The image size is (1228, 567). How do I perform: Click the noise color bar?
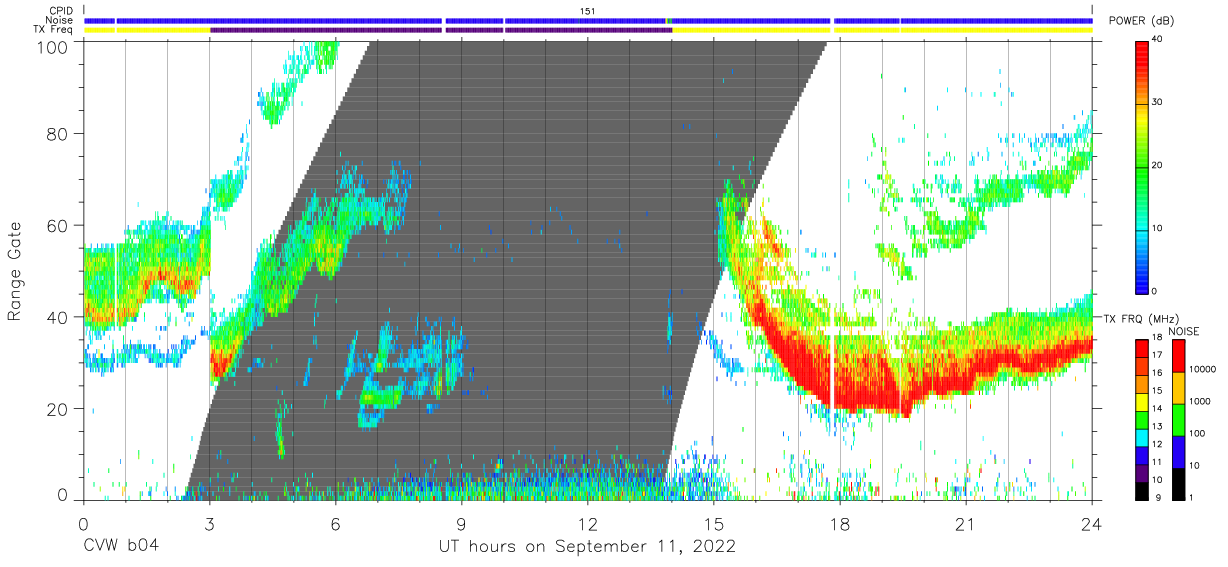[1180, 419]
